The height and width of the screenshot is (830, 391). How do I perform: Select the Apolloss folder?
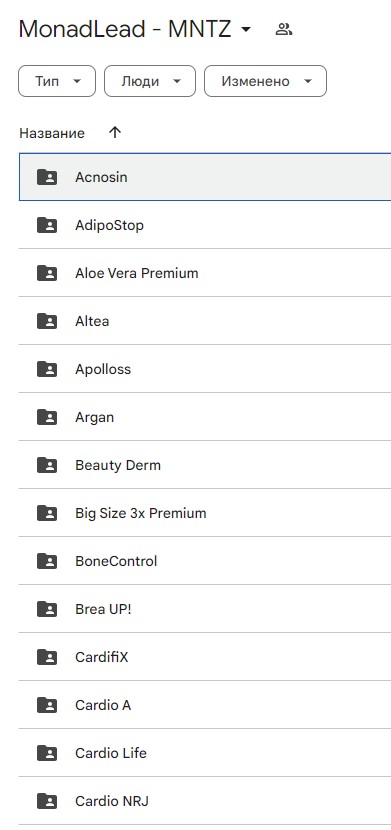pyautogui.click(x=205, y=369)
